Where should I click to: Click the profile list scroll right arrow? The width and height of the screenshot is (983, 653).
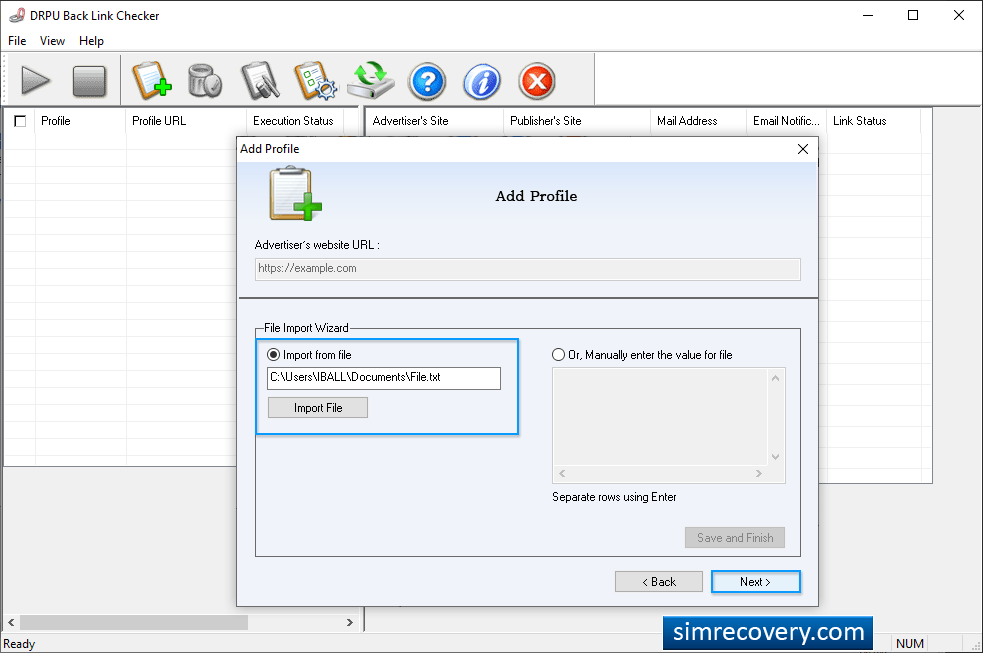click(350, 622)
